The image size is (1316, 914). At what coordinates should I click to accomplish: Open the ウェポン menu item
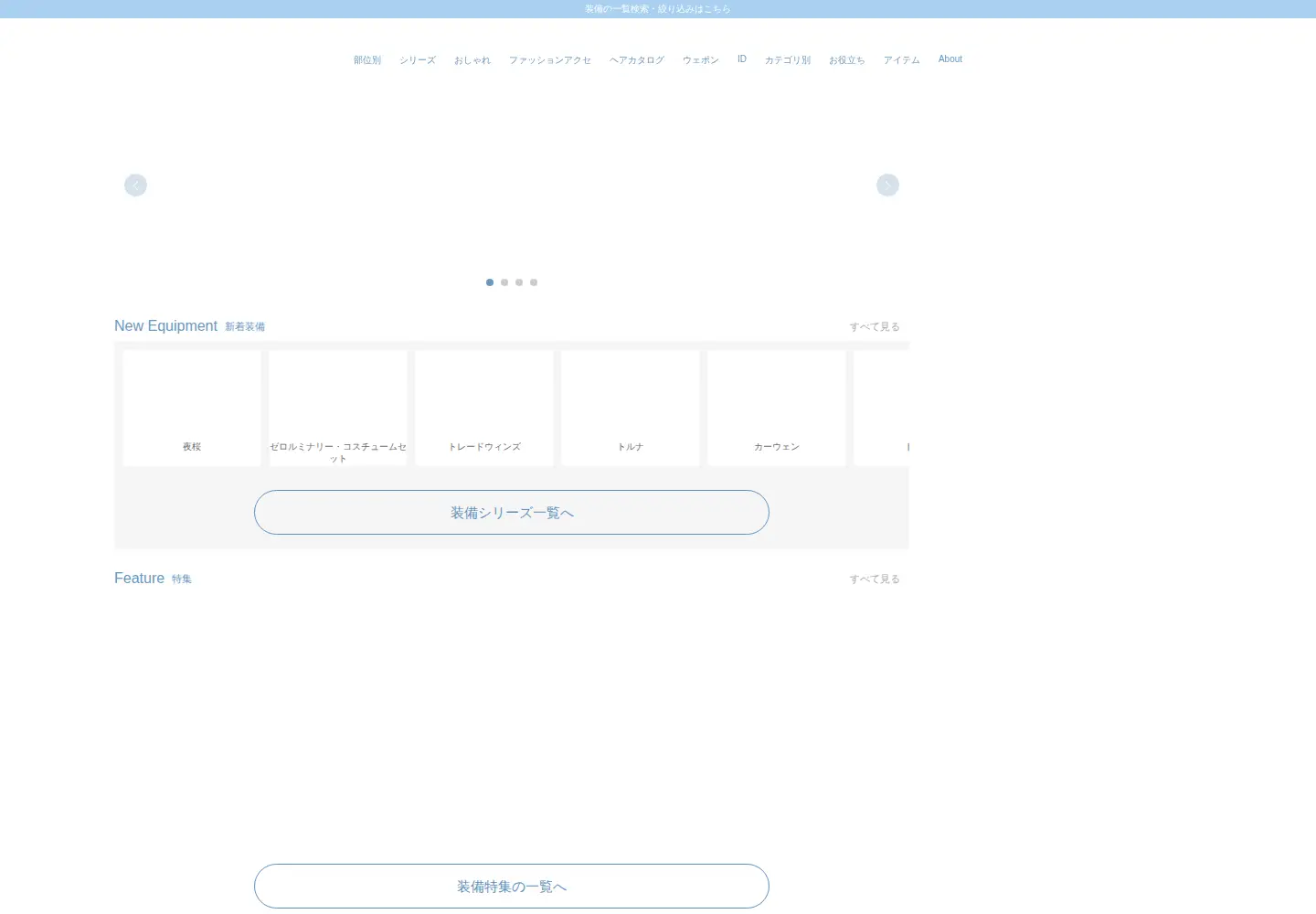pos(701,59)
